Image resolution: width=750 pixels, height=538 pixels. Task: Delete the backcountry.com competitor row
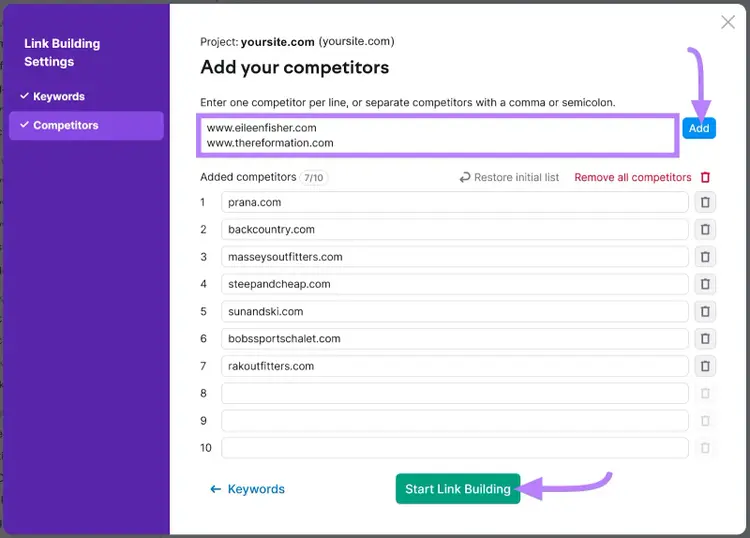pyautogui.click(x=705, y=230)
